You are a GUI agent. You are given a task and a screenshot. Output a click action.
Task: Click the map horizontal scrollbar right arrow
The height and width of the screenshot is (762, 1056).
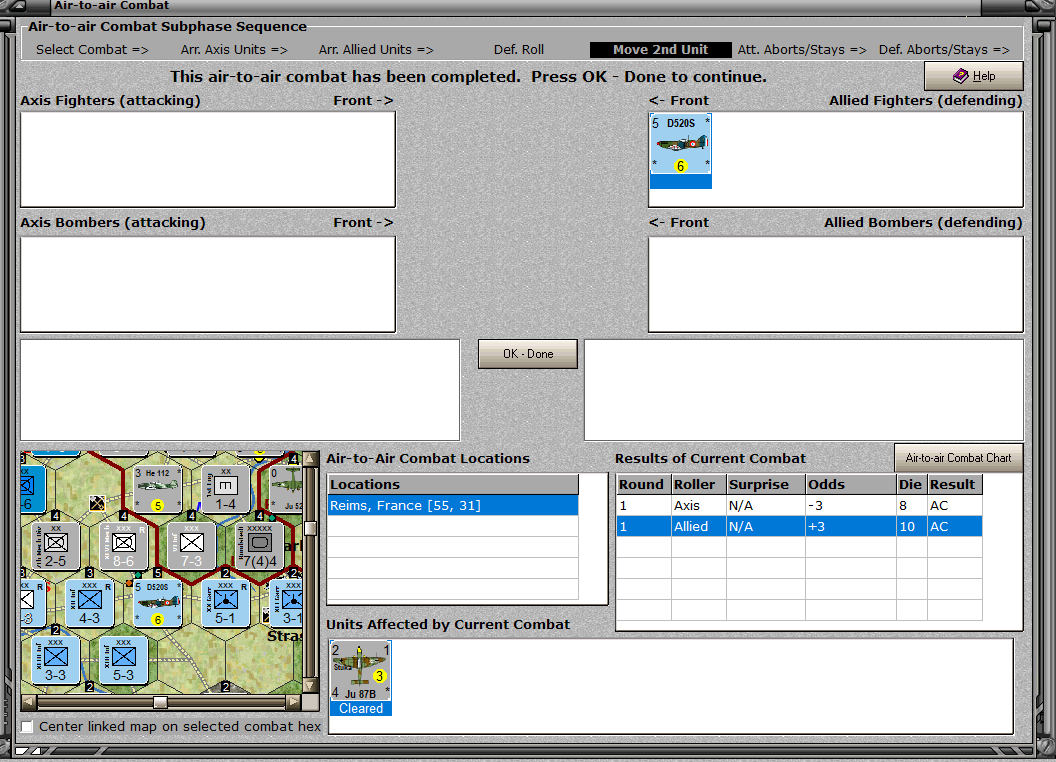click(294, 702)
